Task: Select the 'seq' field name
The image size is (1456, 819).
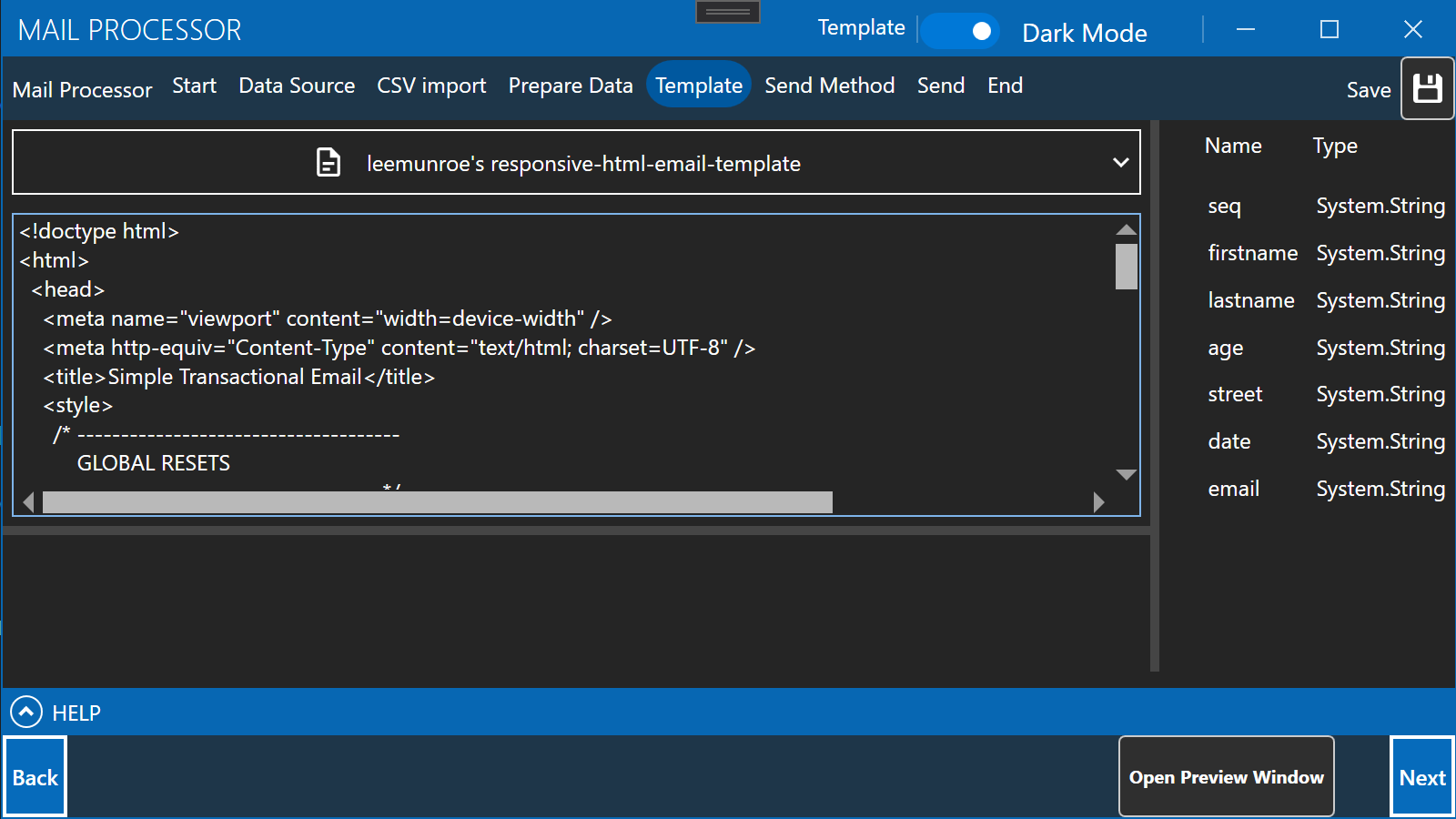Action: click(x=1224, y=206)
